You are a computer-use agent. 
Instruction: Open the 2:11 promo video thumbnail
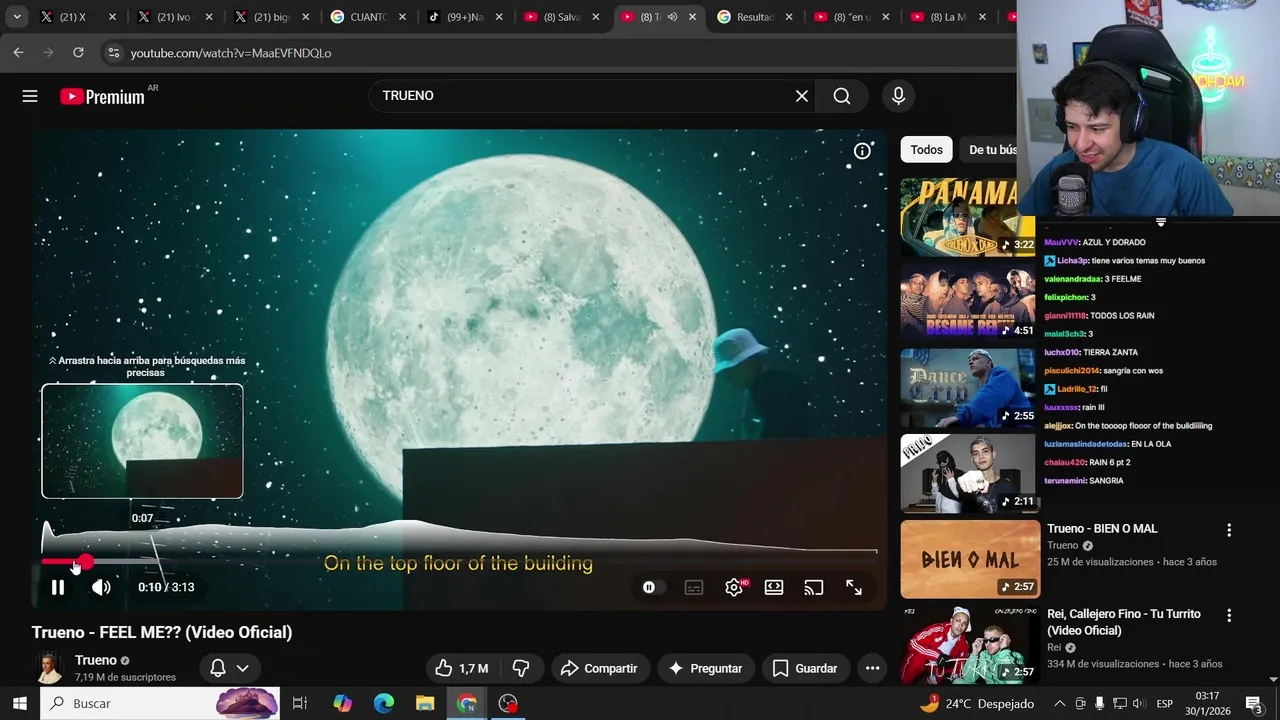click(x=968, y=472)
